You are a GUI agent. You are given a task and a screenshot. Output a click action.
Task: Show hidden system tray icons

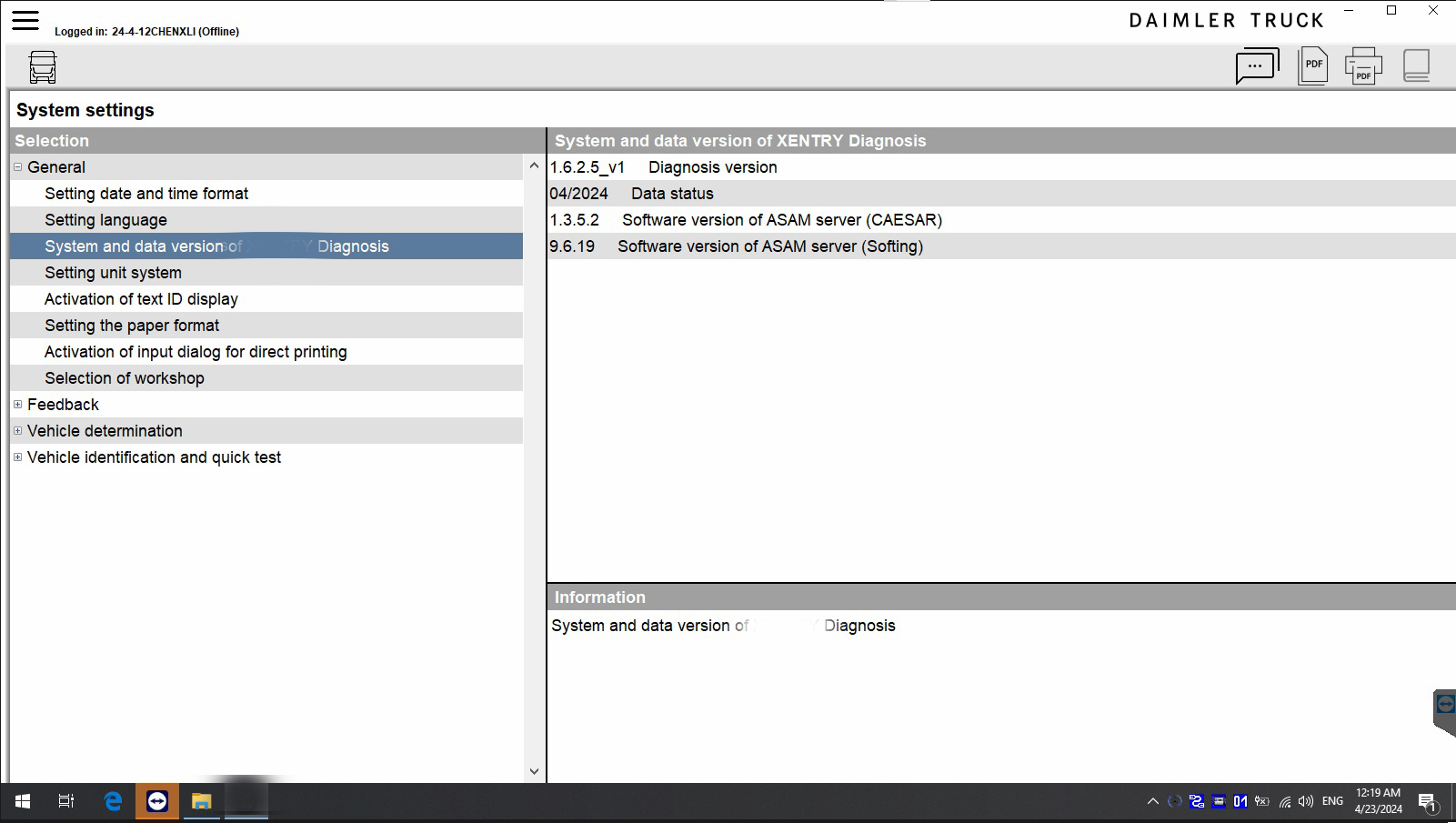pyautogui.click(x=1152, y=801)
